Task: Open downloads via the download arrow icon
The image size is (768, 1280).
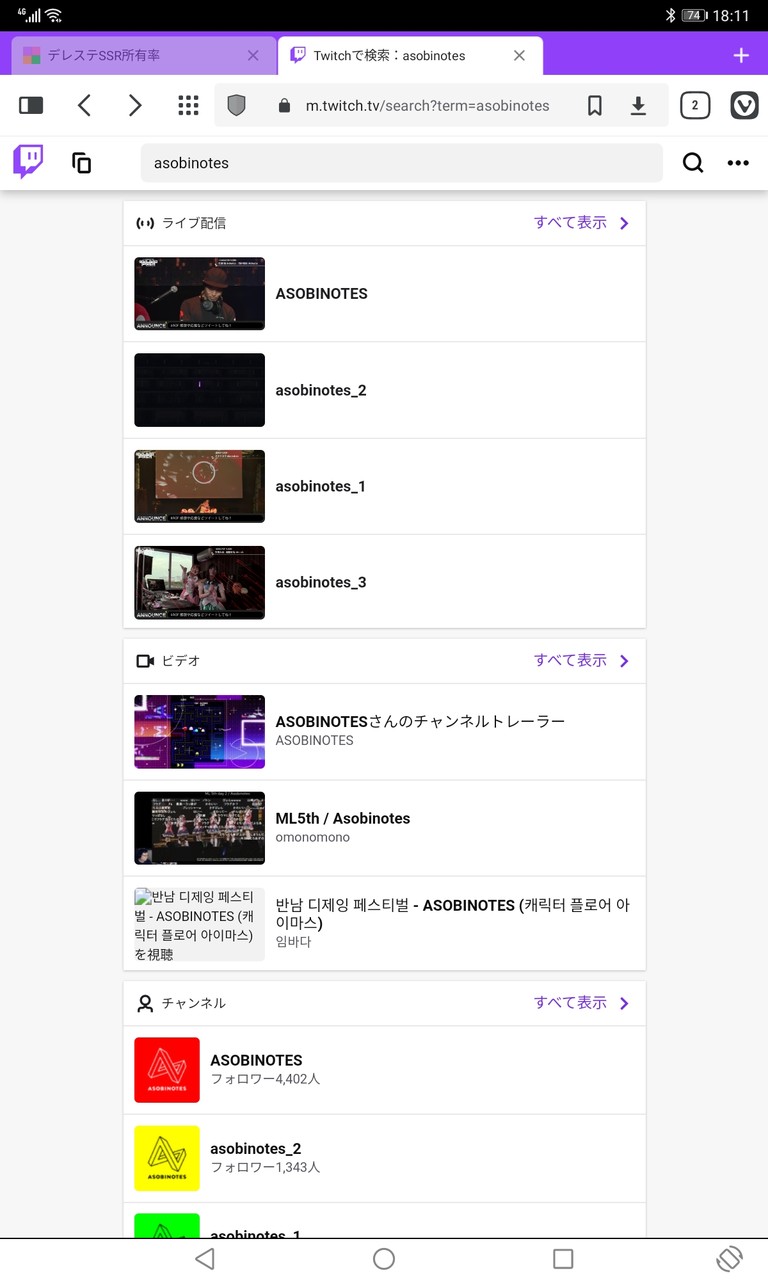Action: click(x=638, y=105)
